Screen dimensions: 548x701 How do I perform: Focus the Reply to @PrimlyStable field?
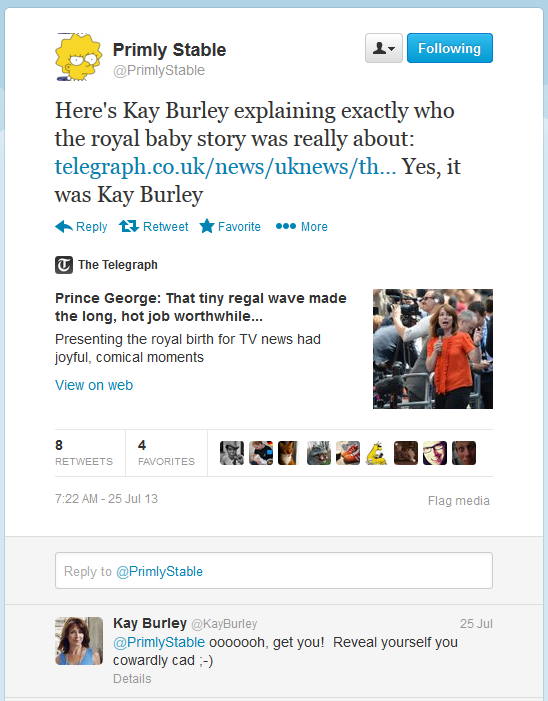click(274, 570)
